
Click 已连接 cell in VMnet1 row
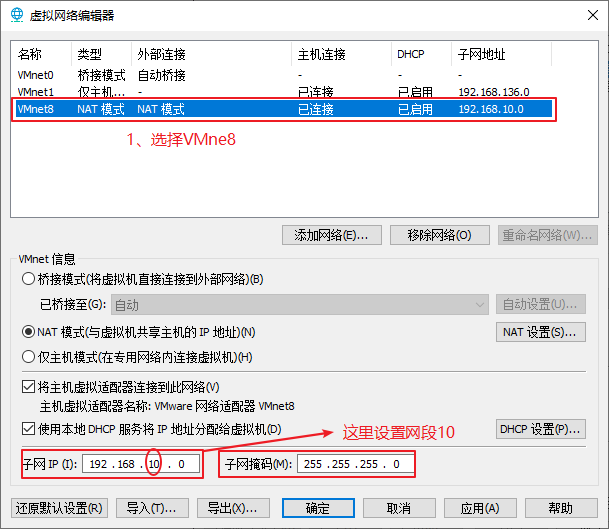click(316, 92)
